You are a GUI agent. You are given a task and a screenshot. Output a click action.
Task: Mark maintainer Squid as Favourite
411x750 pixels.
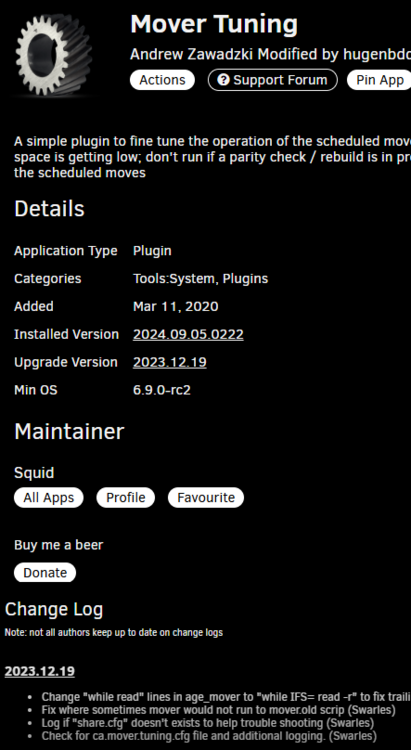(x=206, y=497)
